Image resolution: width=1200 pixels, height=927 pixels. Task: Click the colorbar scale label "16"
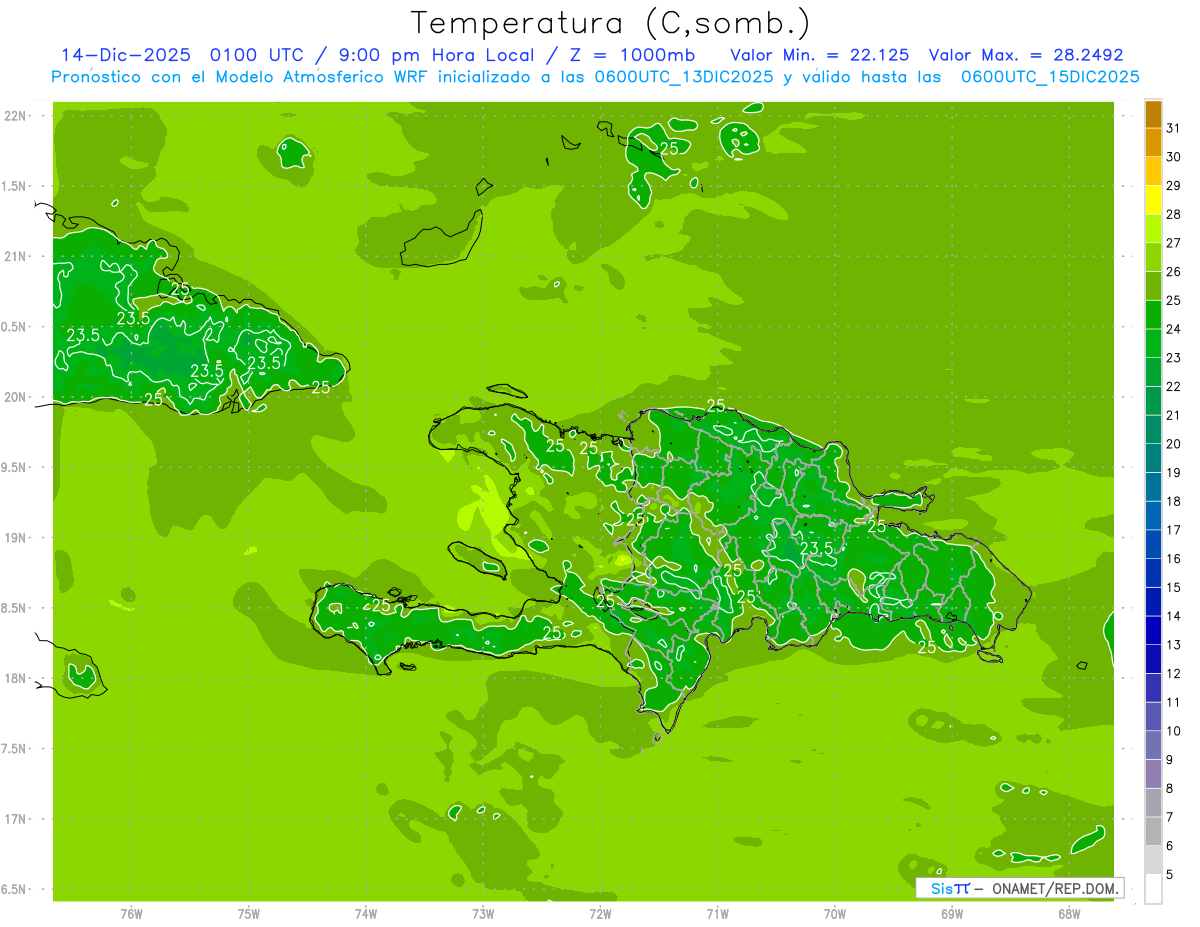(x=1174, y=559)
